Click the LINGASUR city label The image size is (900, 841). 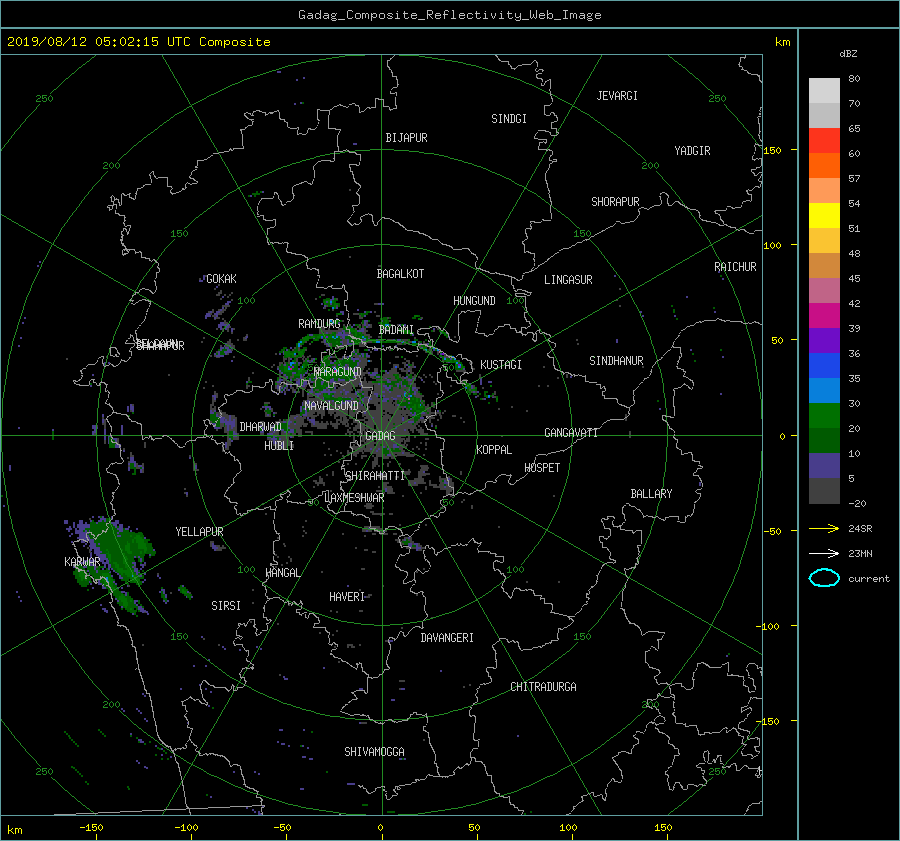pos(568,280)
